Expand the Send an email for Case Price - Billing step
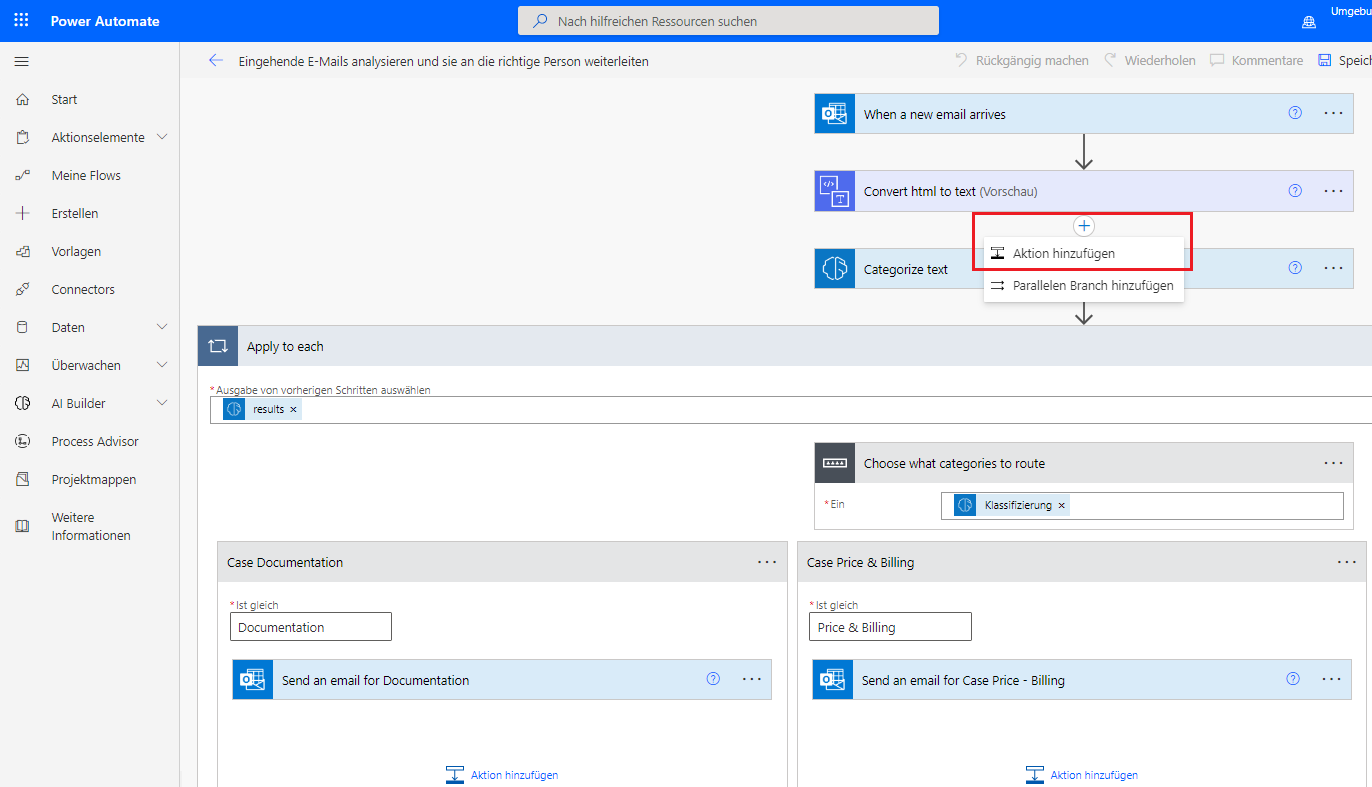This screenshot has width=1372, height=787. [1082, 680]
